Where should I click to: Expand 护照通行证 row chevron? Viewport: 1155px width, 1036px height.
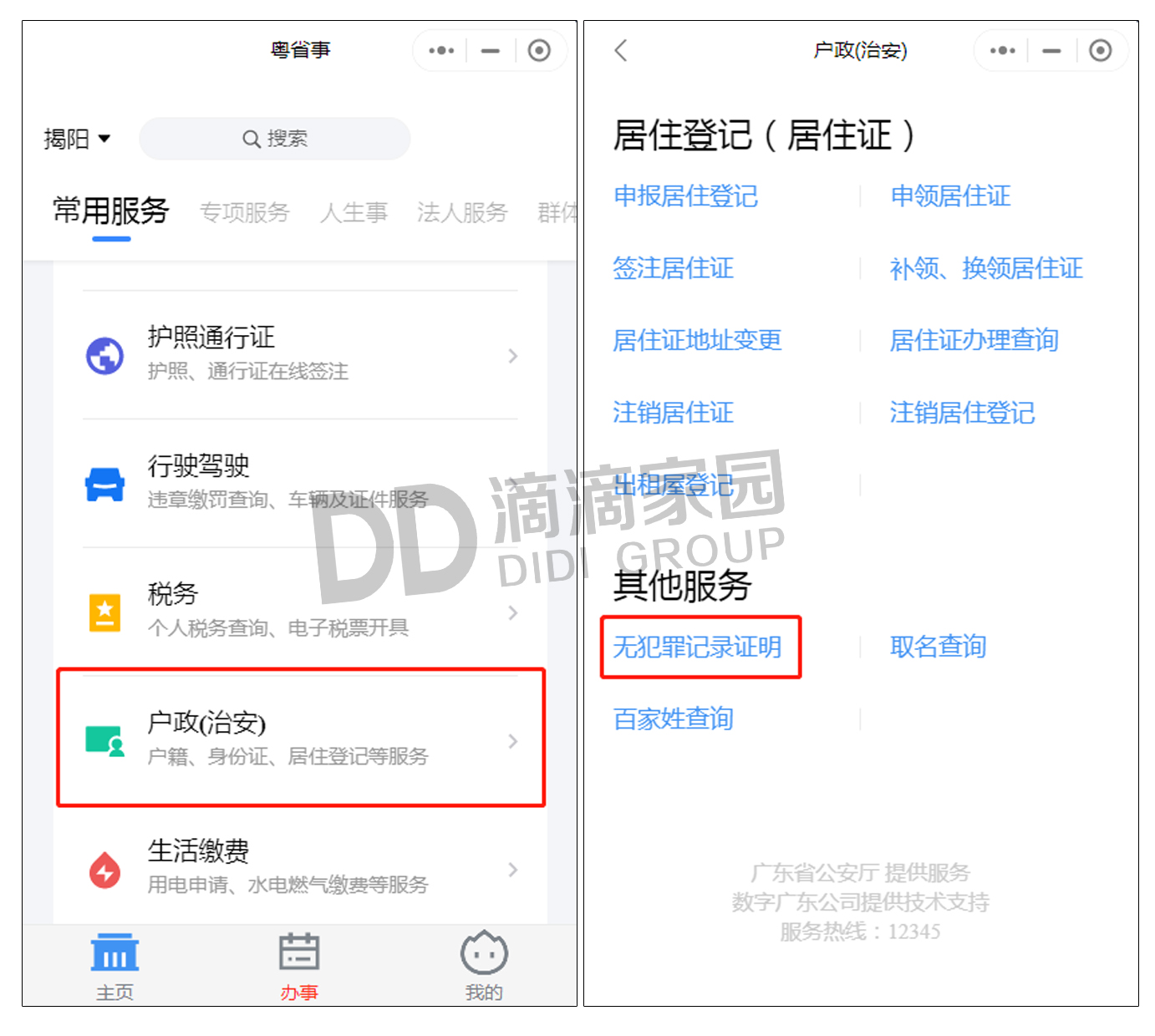click(513, 356)
